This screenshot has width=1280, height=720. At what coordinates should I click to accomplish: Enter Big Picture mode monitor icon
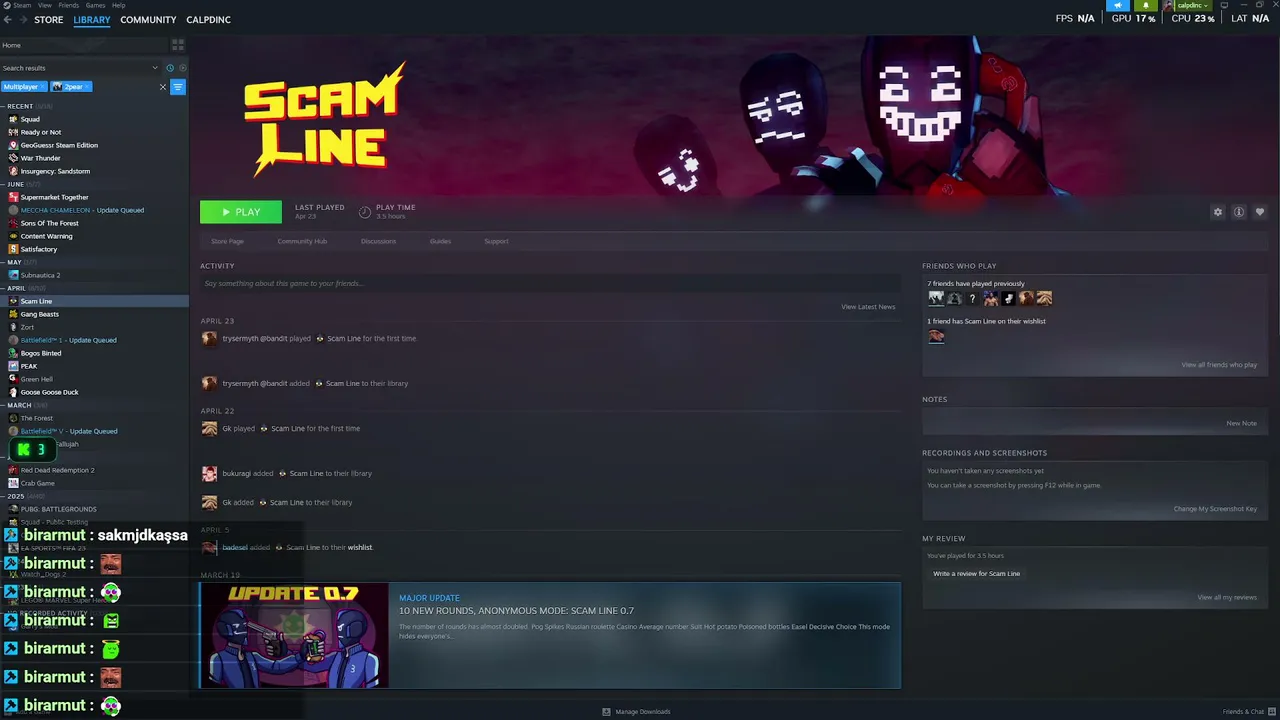(x=1224, y=6)
